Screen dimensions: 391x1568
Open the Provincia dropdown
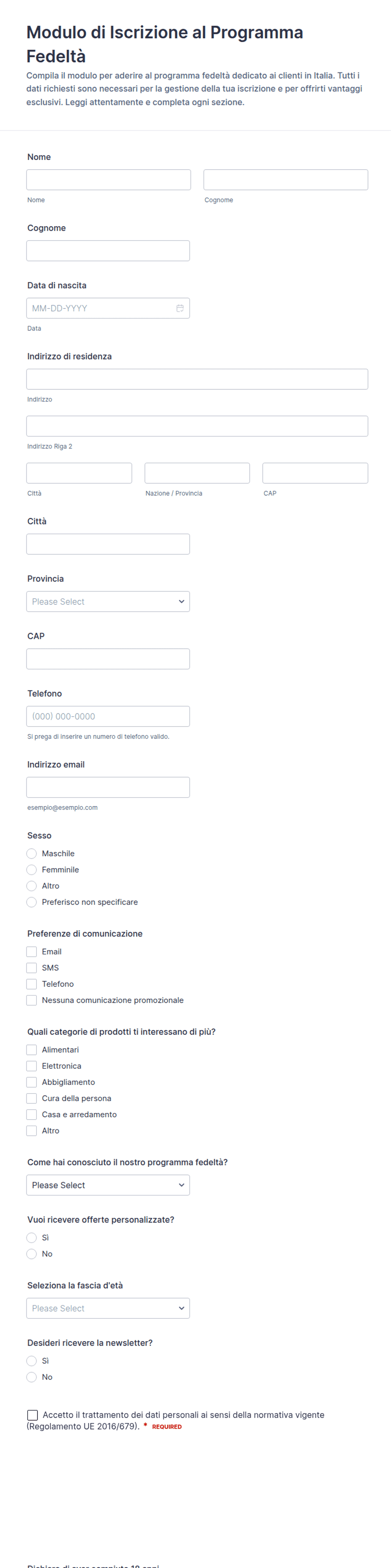108,602
